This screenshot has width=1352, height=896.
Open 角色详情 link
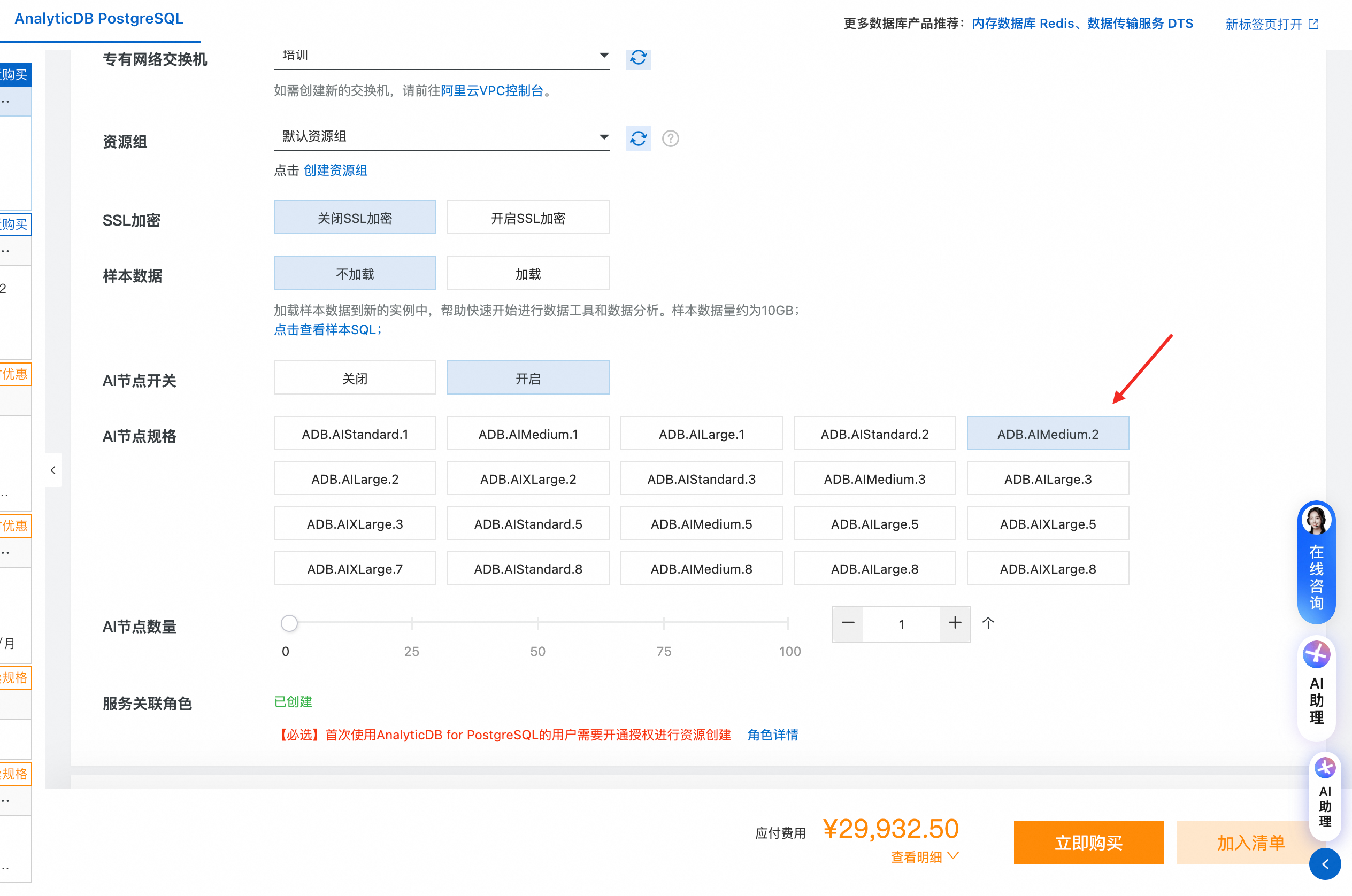772,735
